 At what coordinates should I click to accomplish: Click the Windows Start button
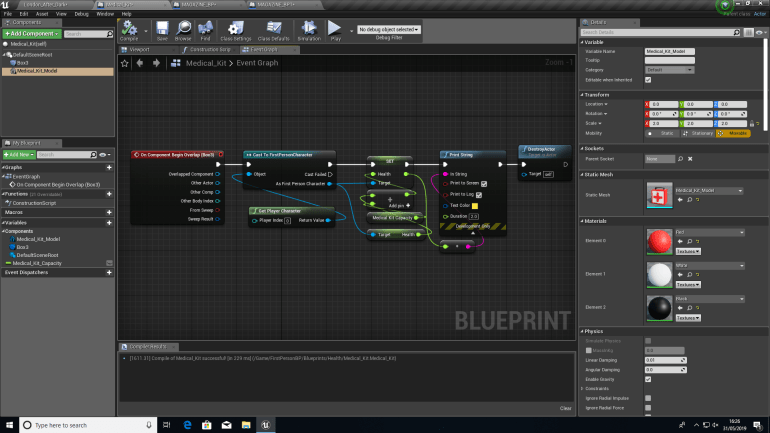tap(9, 425)
